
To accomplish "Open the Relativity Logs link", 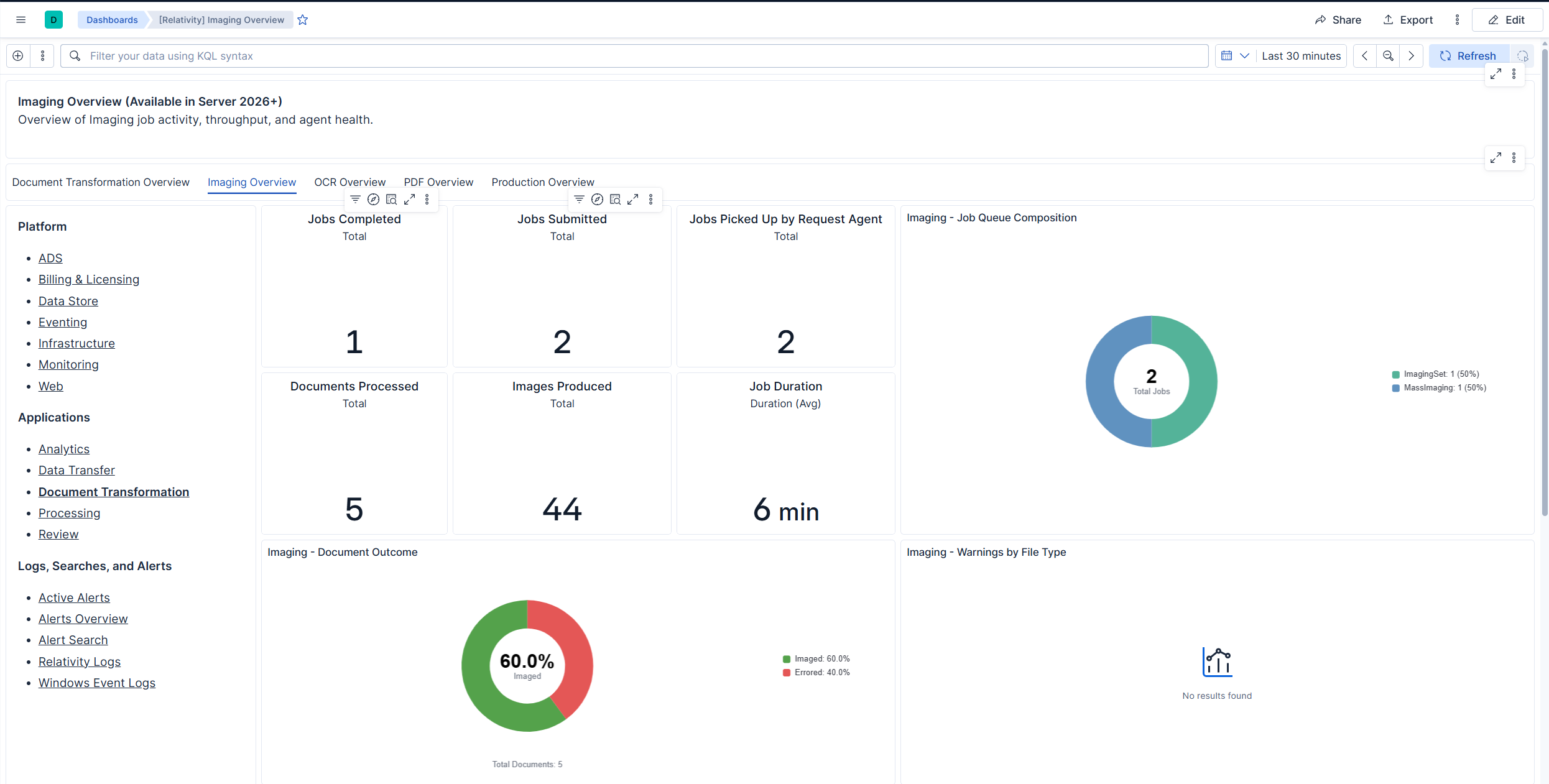I will [80, 662].
